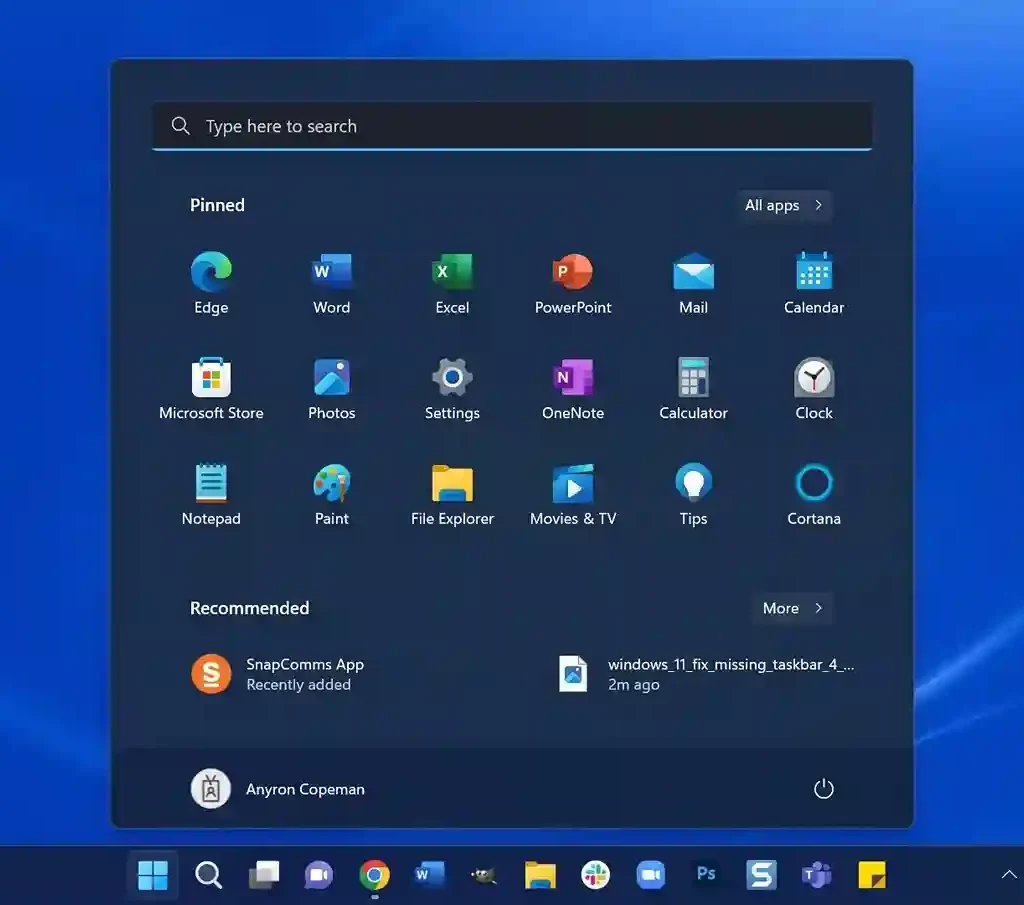This screenshot has height=905, width=1024.
Task: Launch Zoom from the taskbar
Action: click(x=650, y=874)
